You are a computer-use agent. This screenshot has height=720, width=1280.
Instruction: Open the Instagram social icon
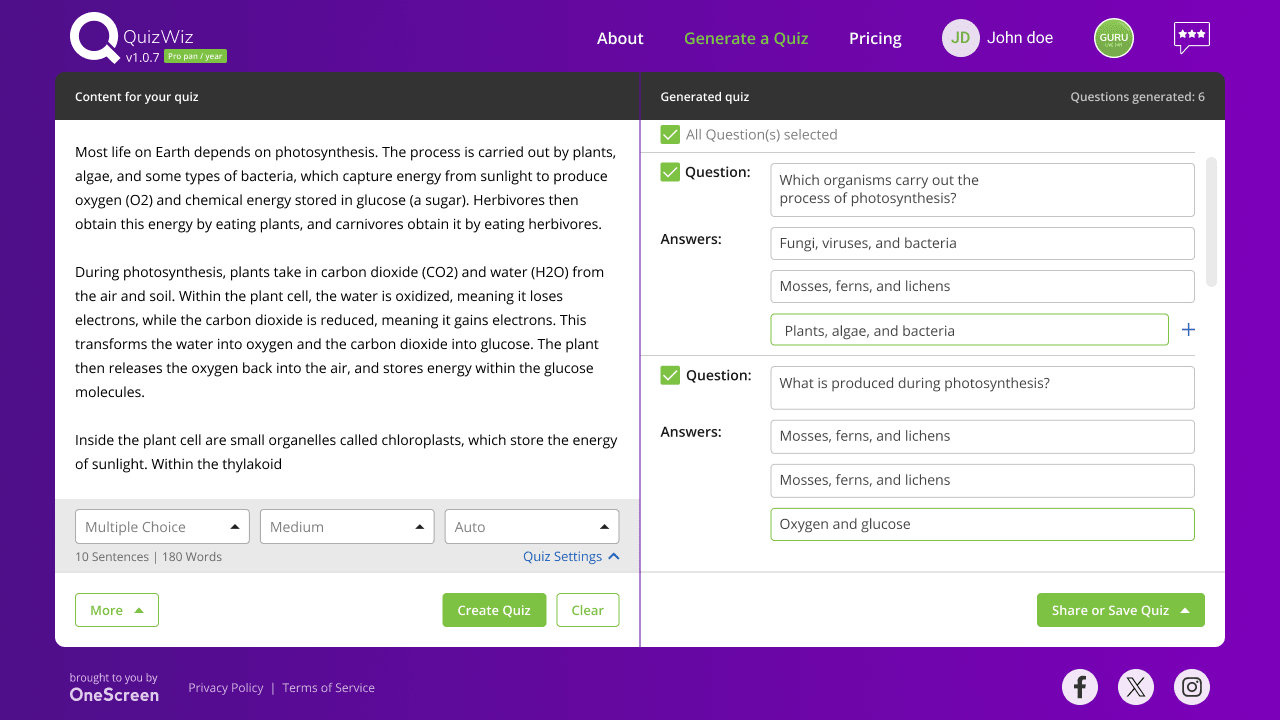click(1191, 687)
